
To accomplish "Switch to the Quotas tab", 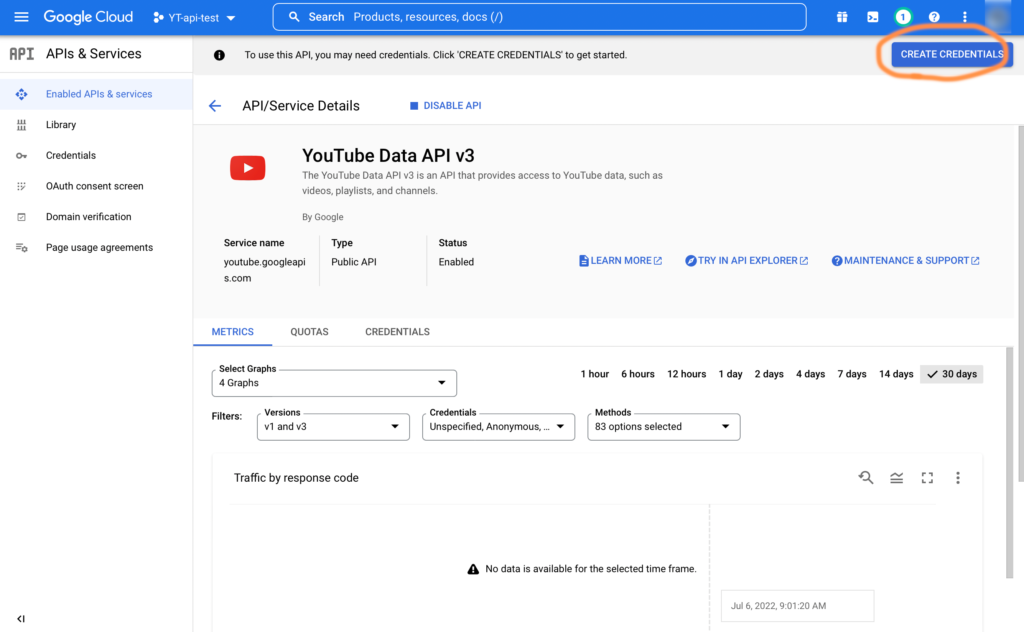I will tap(309, 332).
